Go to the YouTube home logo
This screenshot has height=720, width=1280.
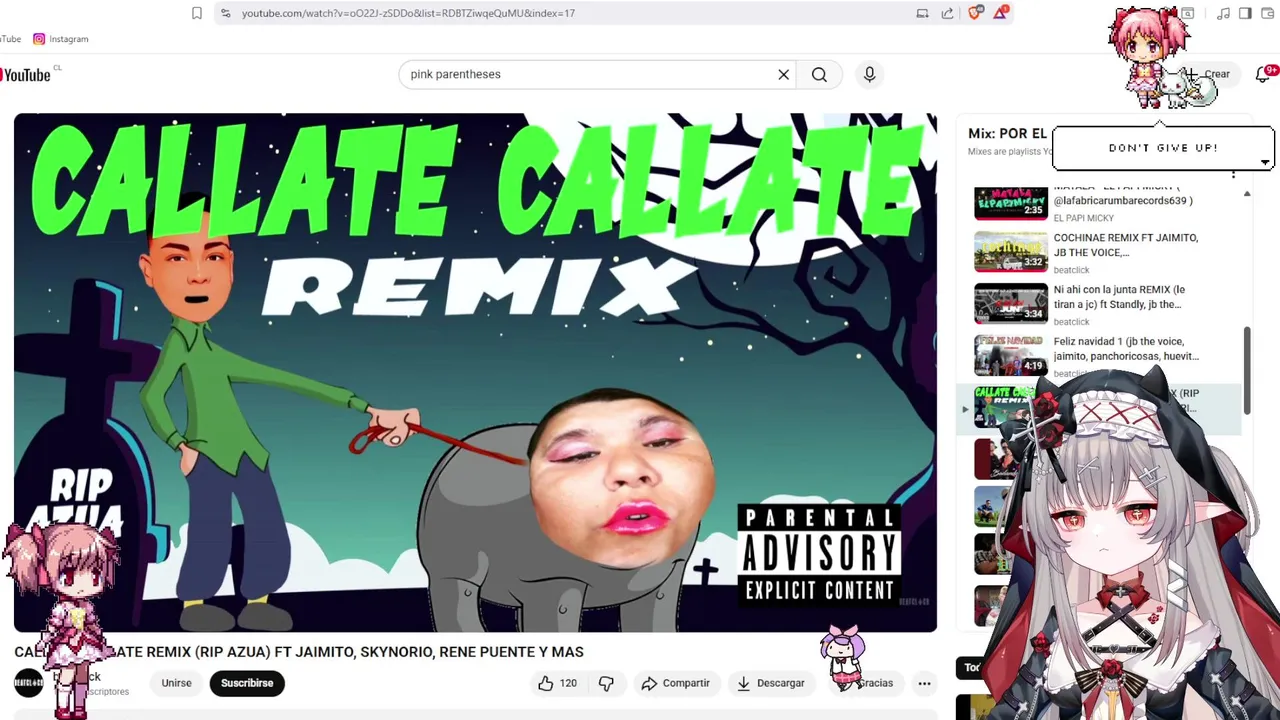point(25,75)
